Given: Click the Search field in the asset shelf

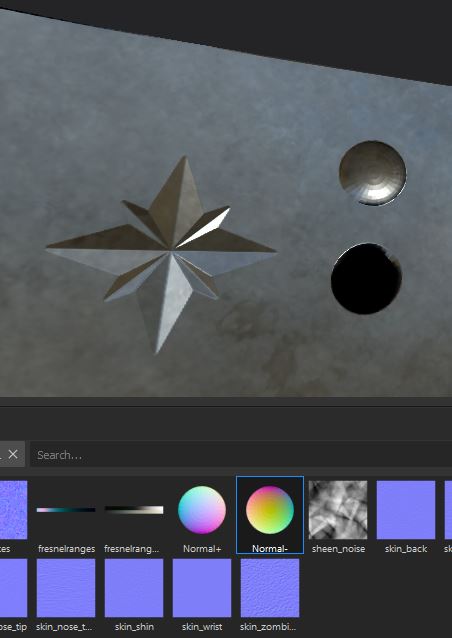Looking at the screenshot, I should click(x=241, y=454).
